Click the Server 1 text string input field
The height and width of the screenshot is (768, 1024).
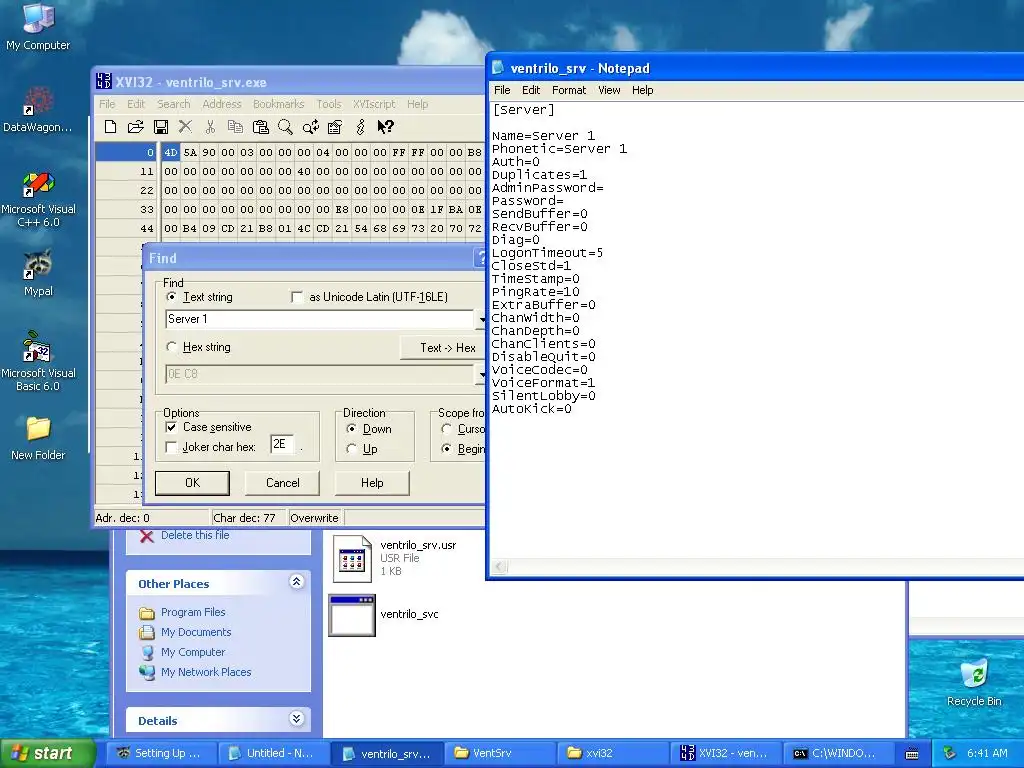(x=320, y=319)
